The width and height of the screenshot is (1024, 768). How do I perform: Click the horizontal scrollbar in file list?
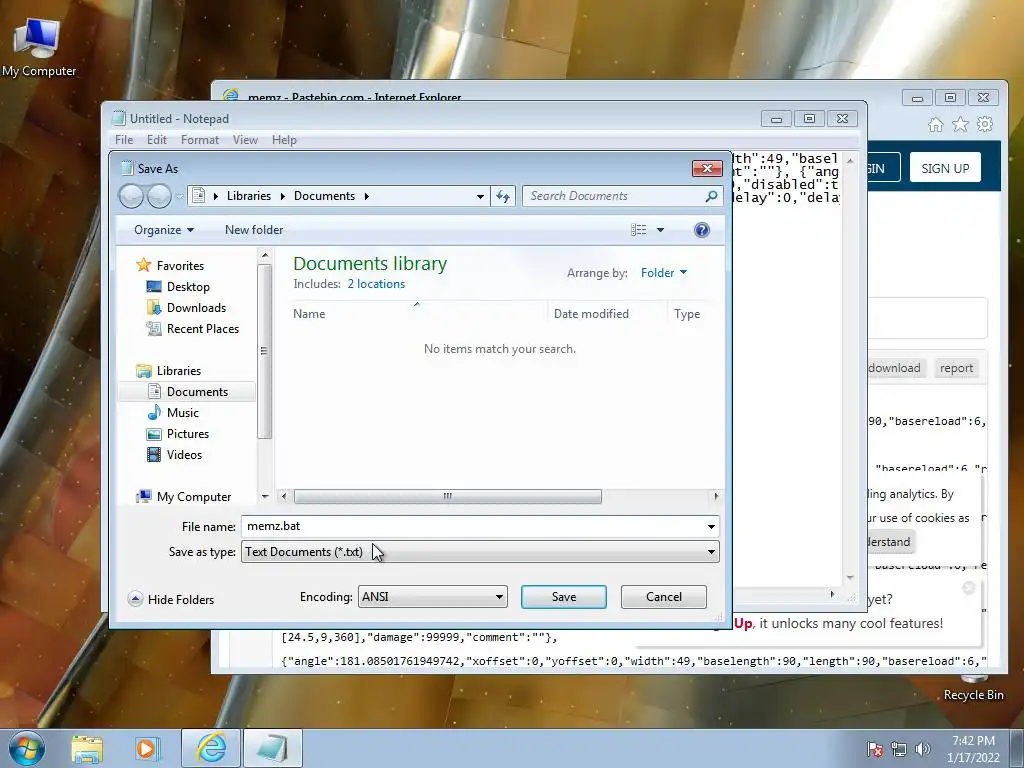(447, 496)
